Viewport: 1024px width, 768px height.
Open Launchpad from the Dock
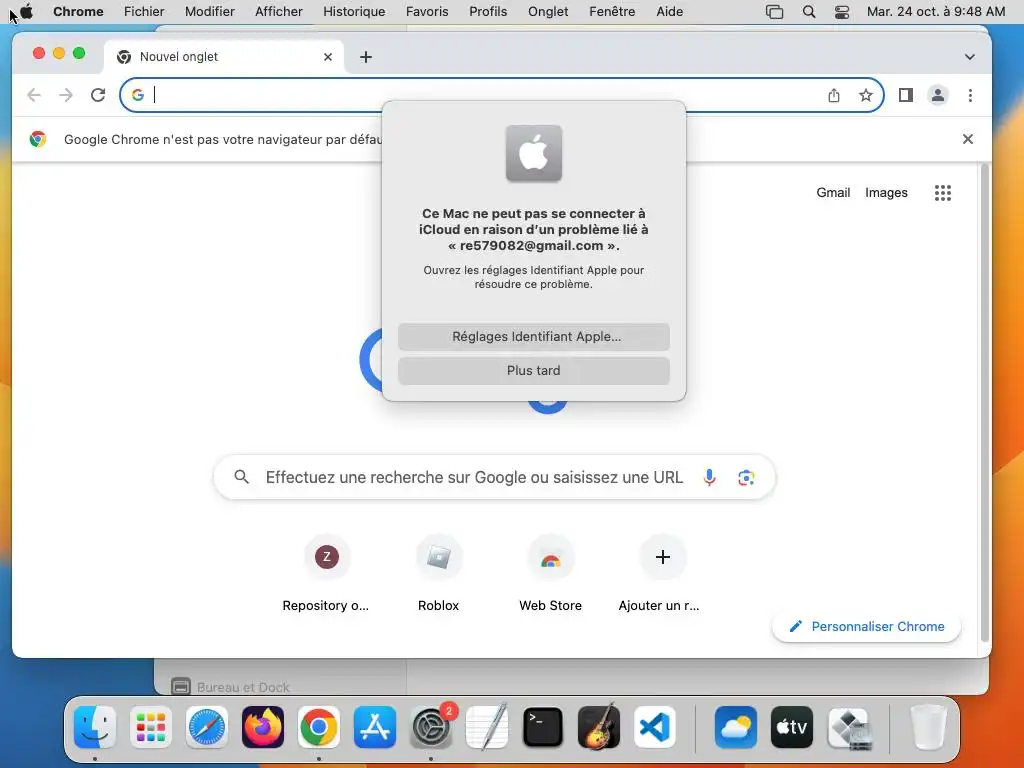151,727
